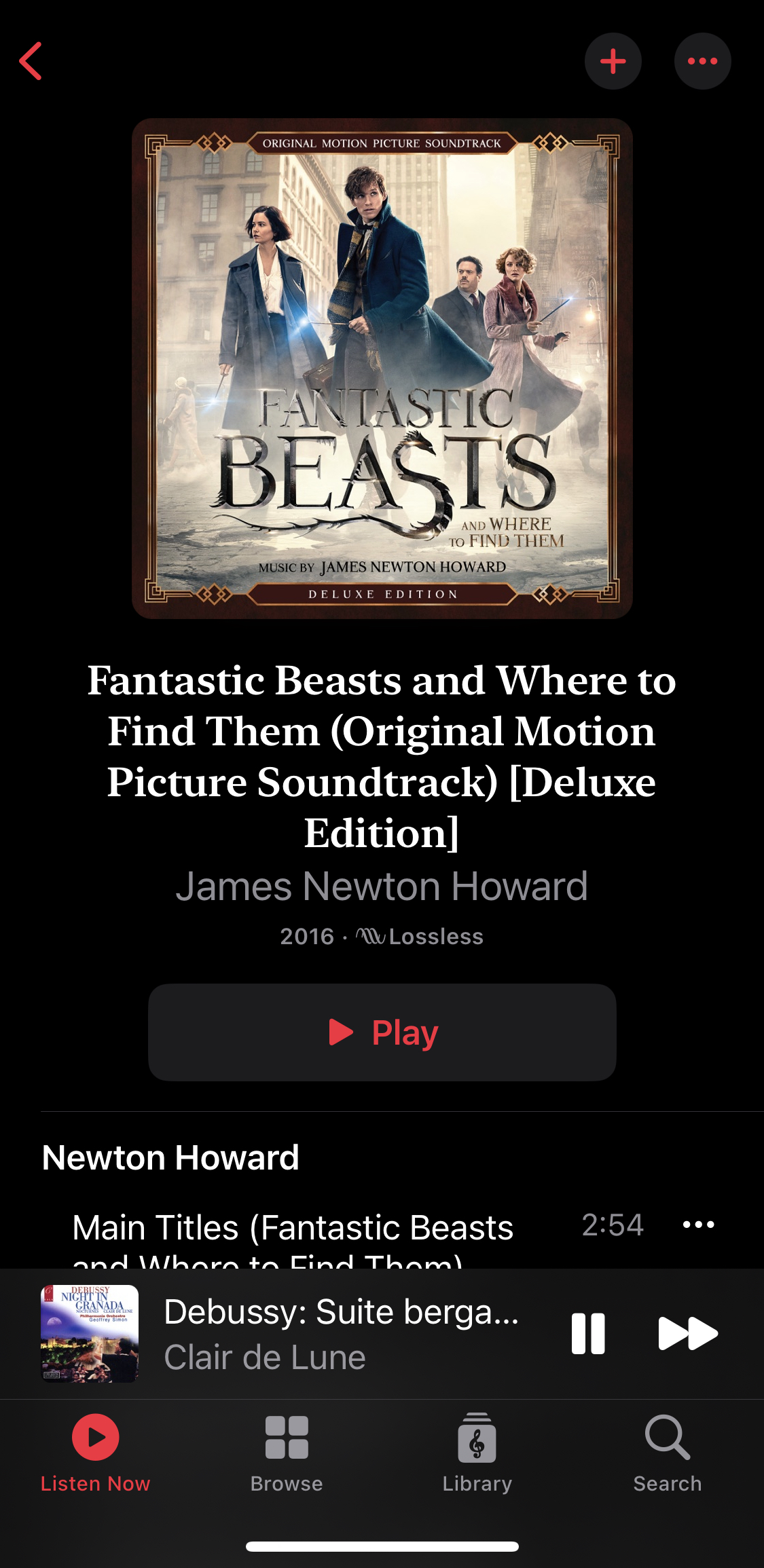Play the Fantastic Beasts album
Screen dimensions: 764x1568
click(382, 1032)
